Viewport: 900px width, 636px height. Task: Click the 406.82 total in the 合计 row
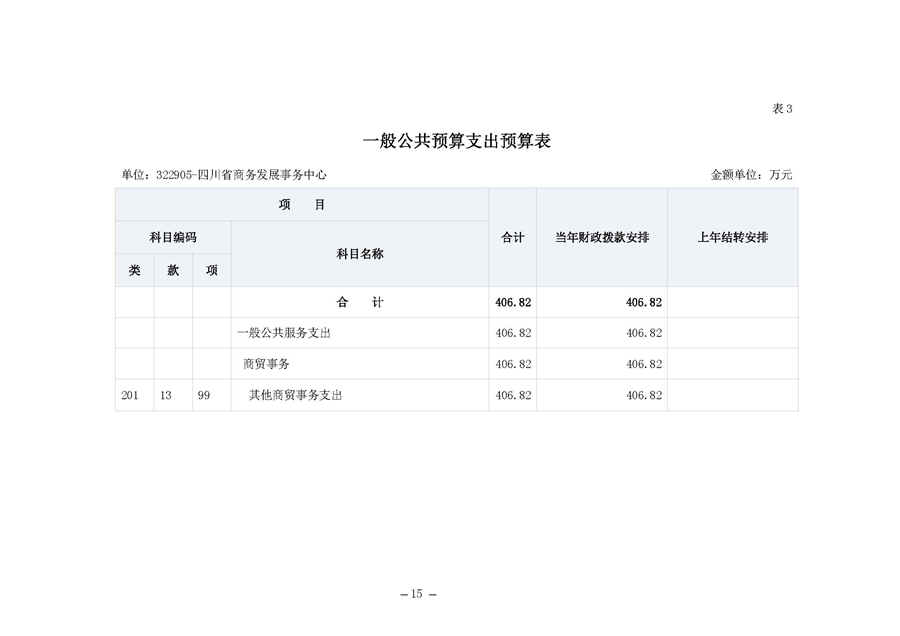[511, 302]
